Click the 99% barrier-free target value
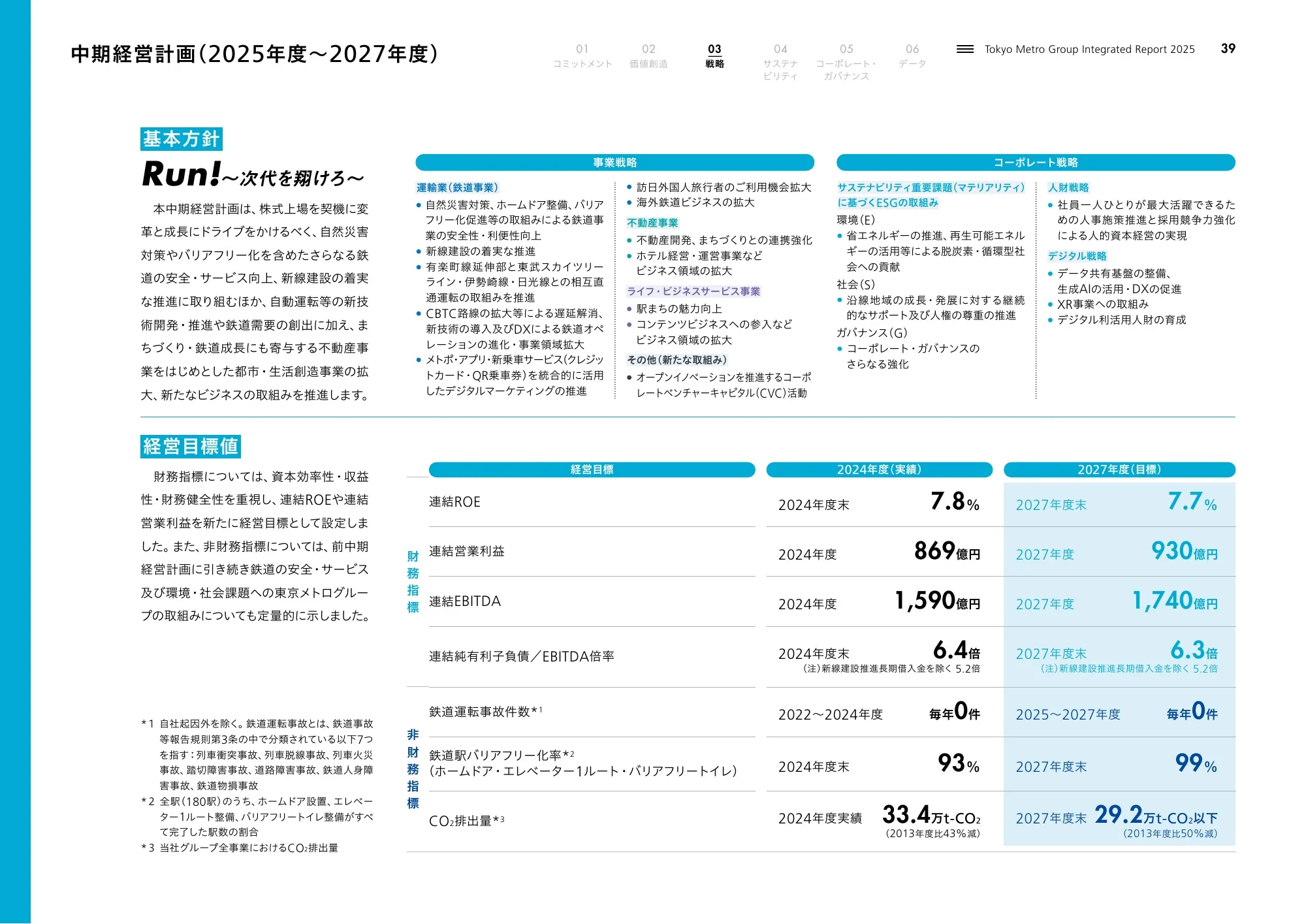This screenshot has width=1306, height=924. [1196, 763]
